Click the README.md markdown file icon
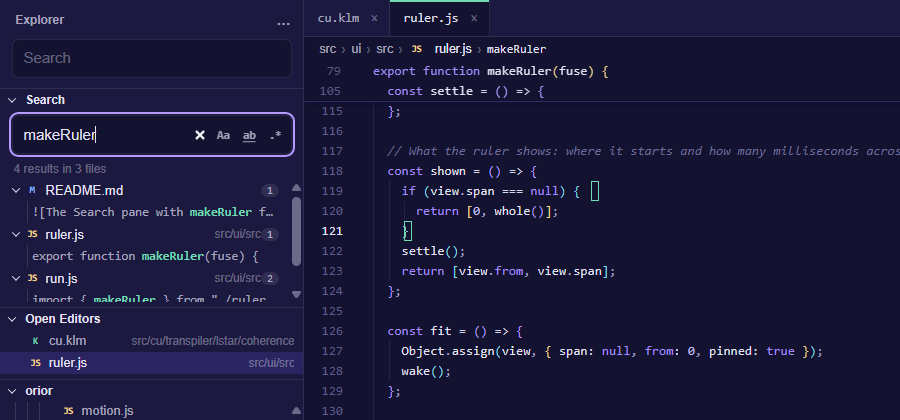This screenshot has height=420, width=900. [x=32, y=190]
